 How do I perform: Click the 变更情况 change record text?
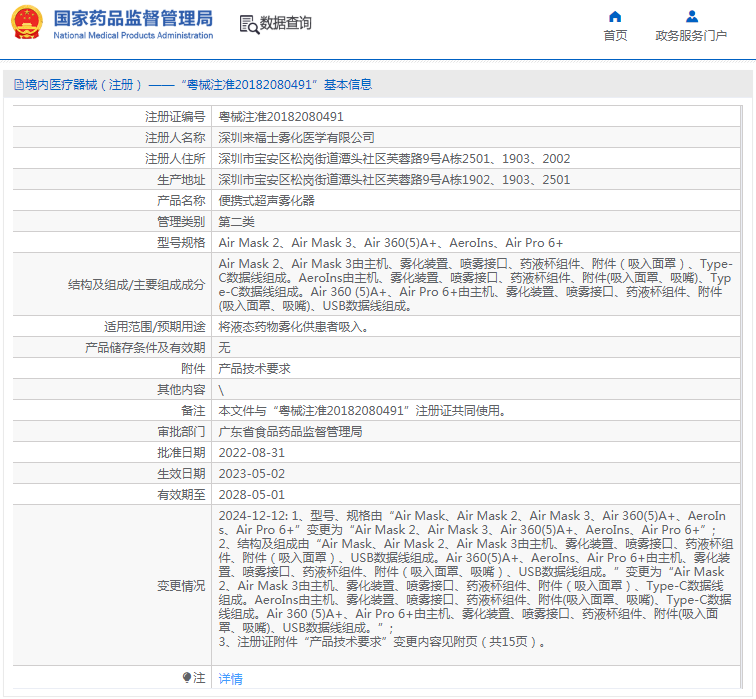tap(475, 579)
